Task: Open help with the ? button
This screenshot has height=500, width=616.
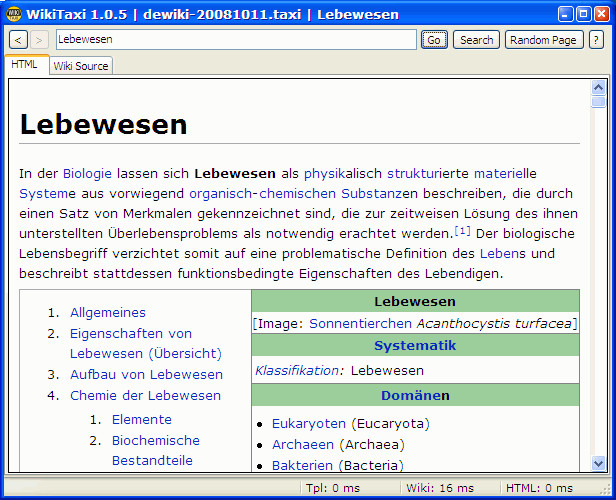Action: click(x=596, y=40)
